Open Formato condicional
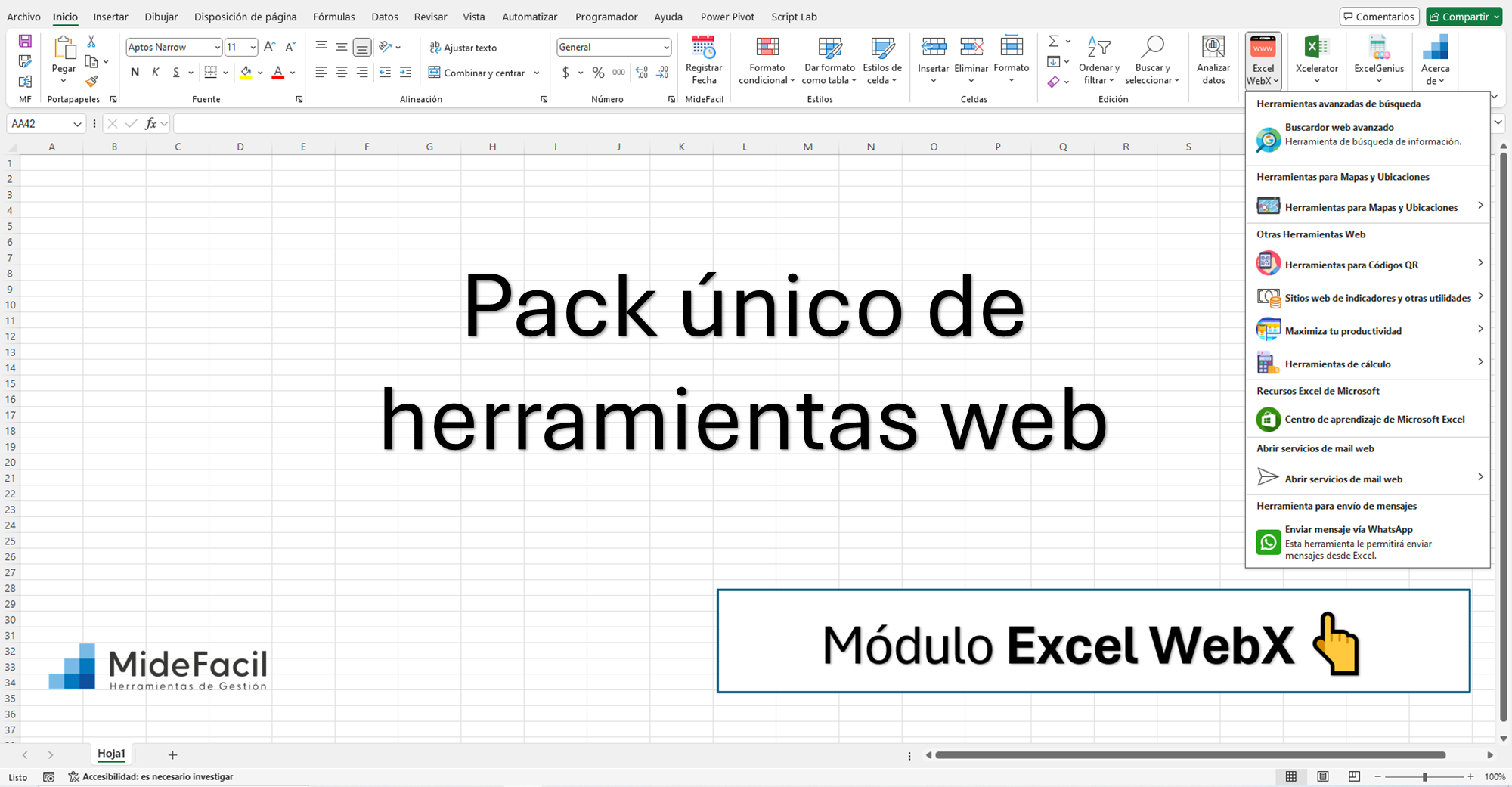This screenshot has height=787, width=1512. pyautogui.click(x=767, y=60)
